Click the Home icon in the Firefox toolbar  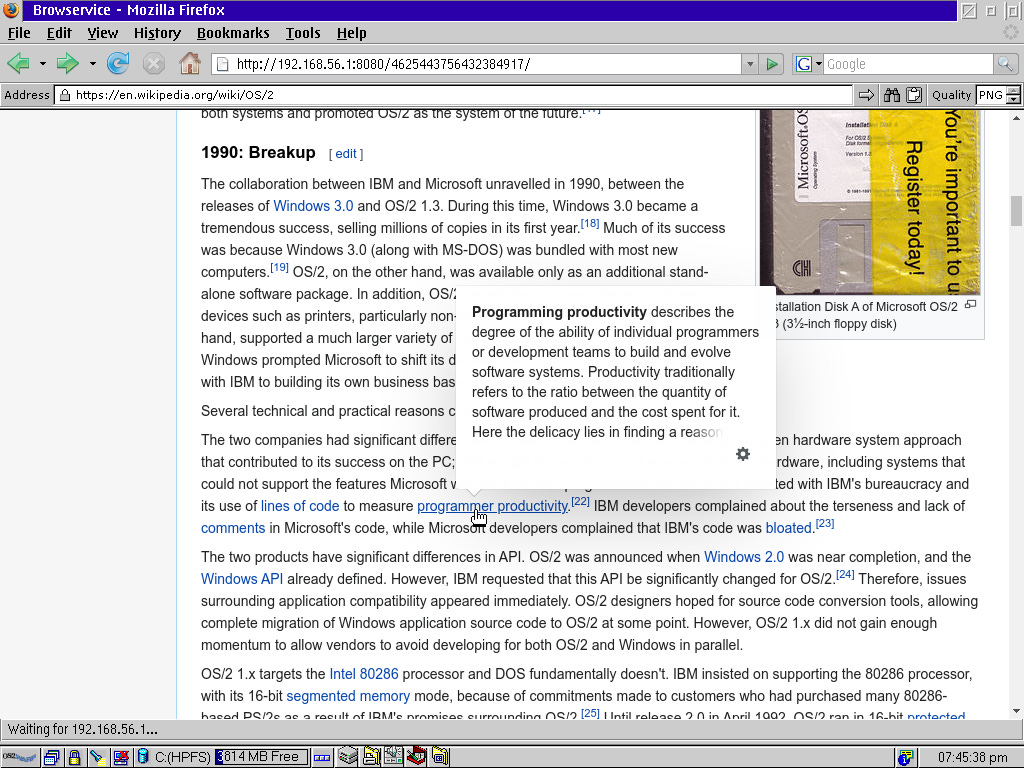pyautogui.click(x=188, y=63)
